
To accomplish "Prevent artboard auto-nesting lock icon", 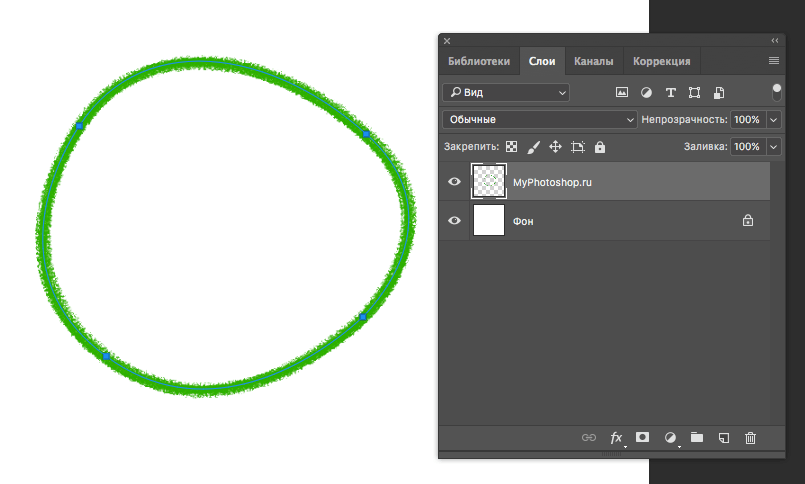I will (578, 147).
